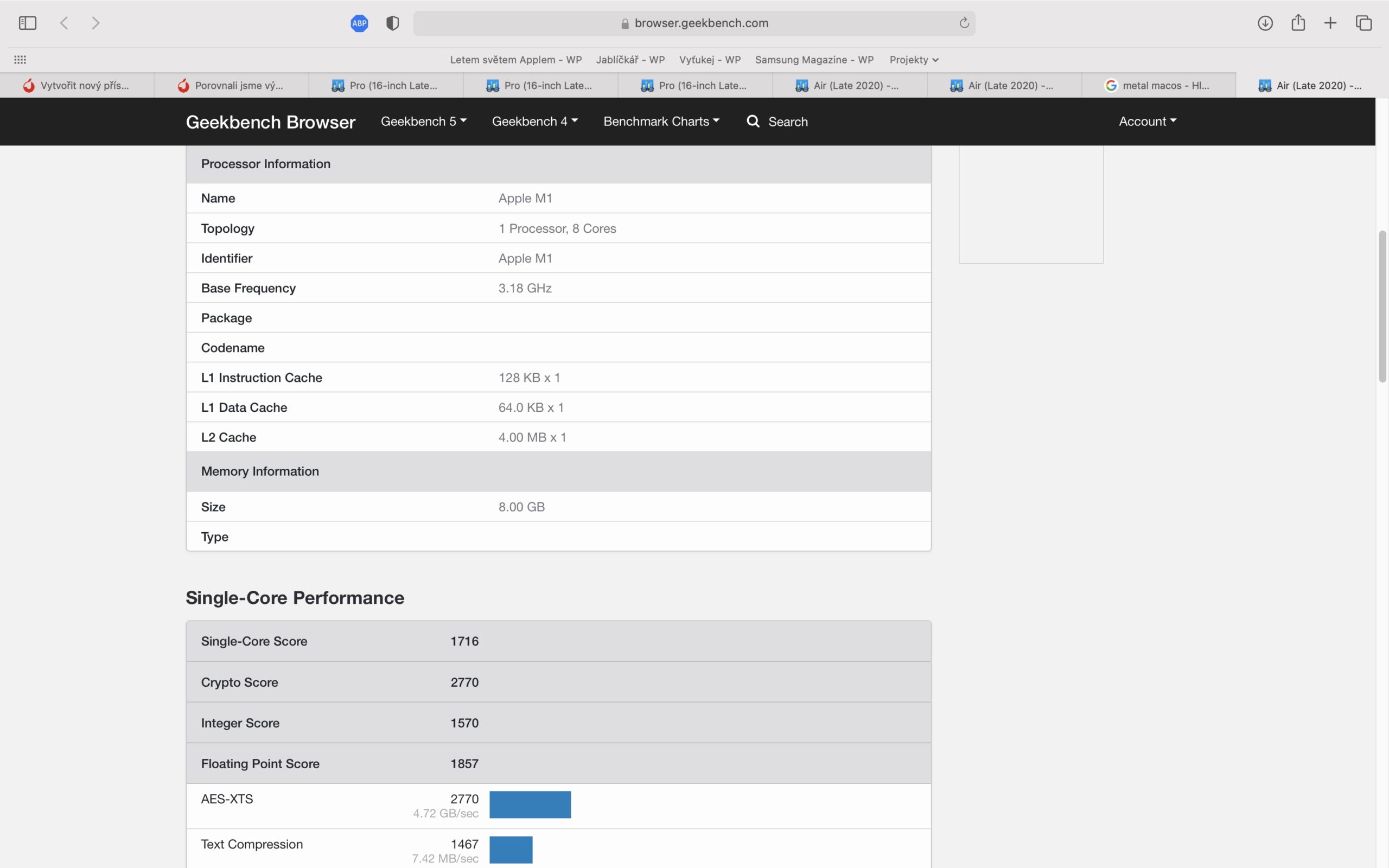
Task: Open Benchmark Charts dropdown
Action: tap(661, 121)
